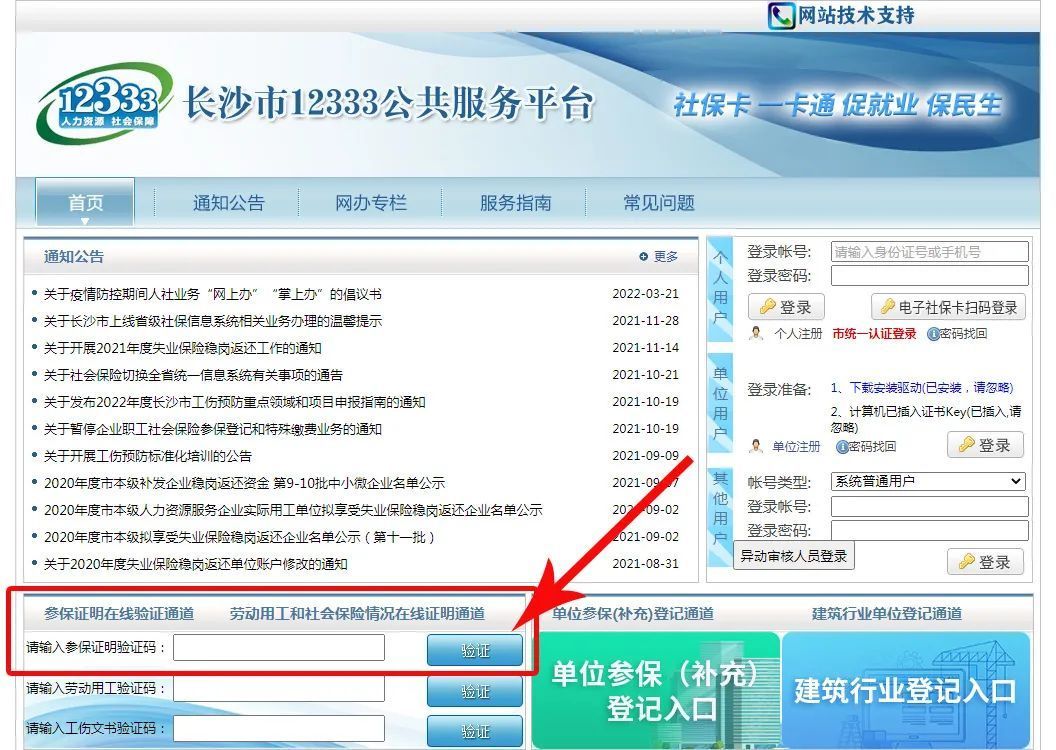The height and width of the screenshot is (750, 1056).
Task: Open the 服务指南 tab
Action: click(515, 202)
